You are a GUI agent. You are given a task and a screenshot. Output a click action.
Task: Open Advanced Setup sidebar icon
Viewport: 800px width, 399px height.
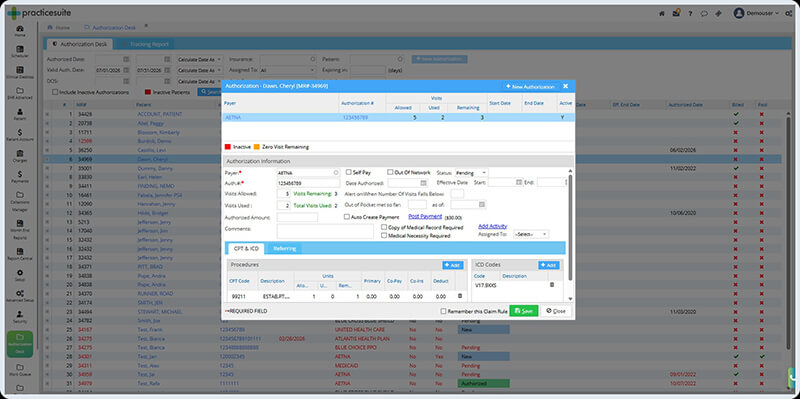click(x=19, y=296)
